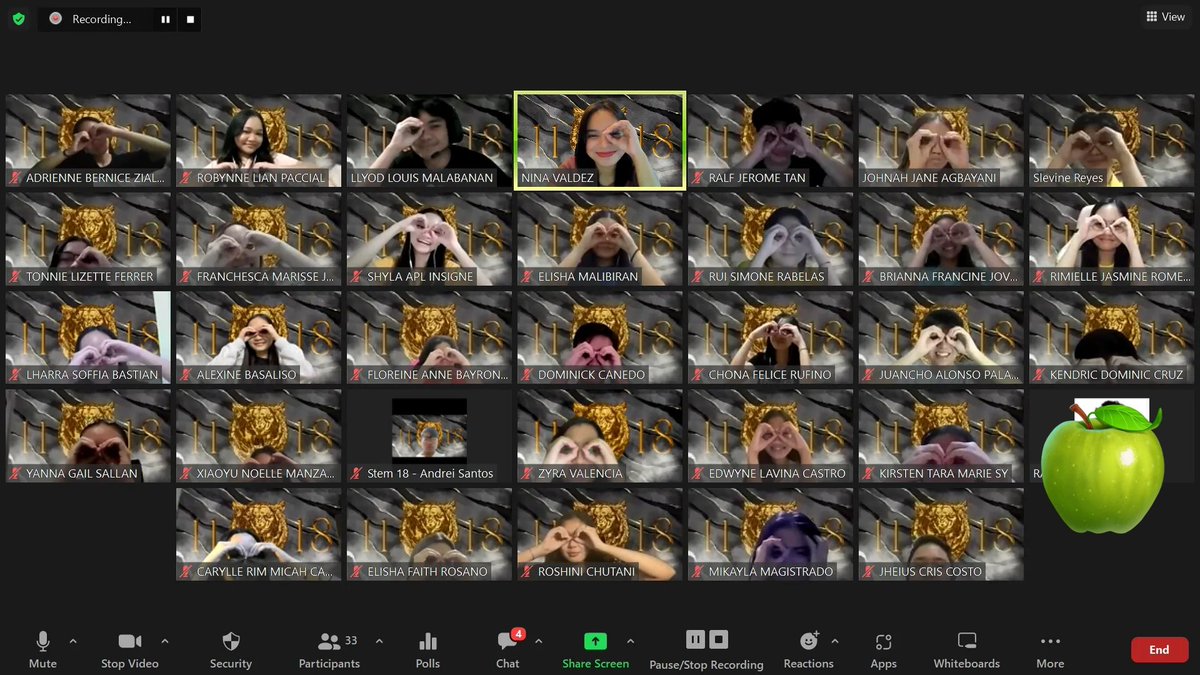Click the name label 'KIRSTEN TARA MARIE SY'
Screen dimensions: 1200x675
pyautogui.click(x=943, y=473)
